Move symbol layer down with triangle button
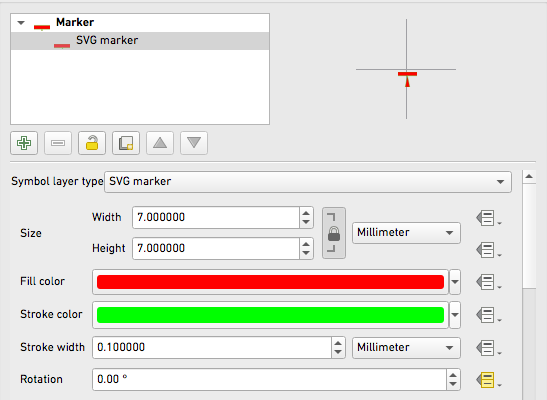Image resolution: width=547 pixels, height=400 pixels. coord(194,143)
